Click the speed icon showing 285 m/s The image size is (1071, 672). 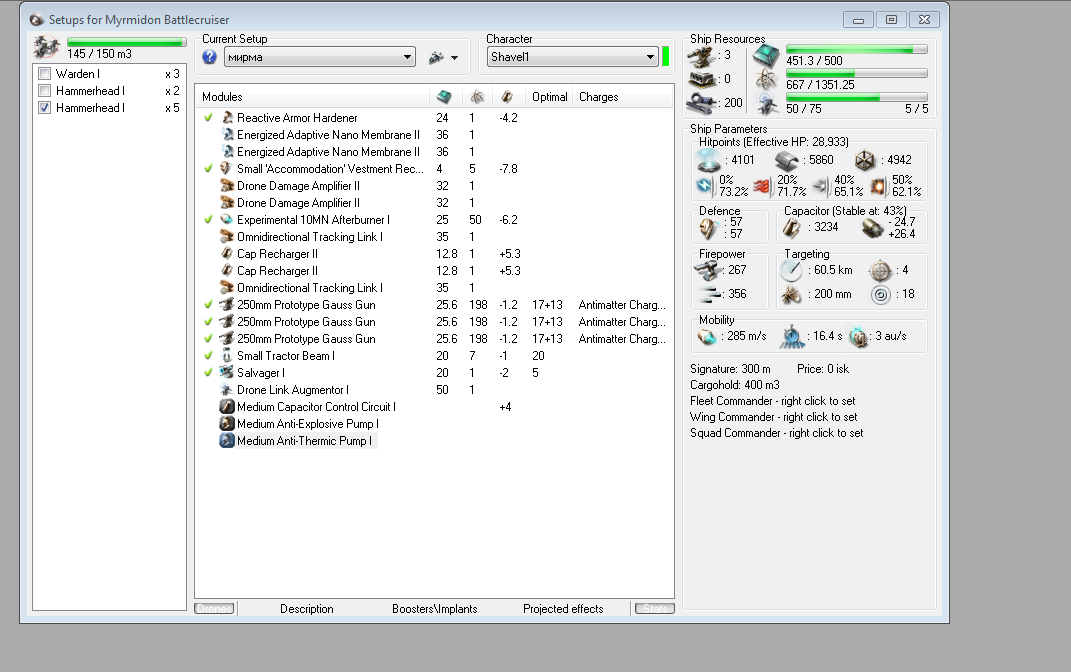click(708, 337)
